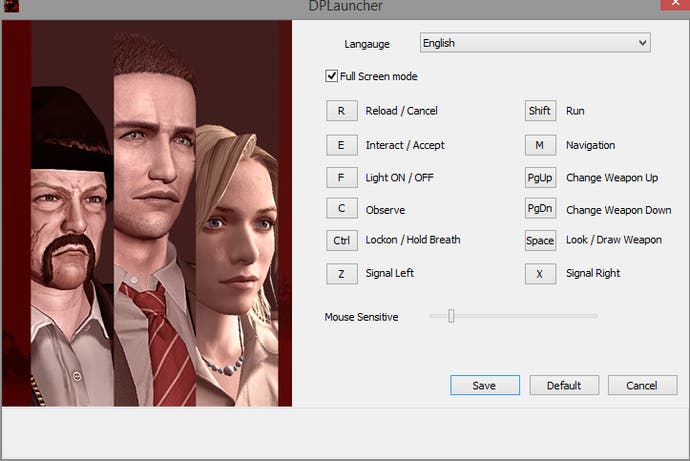Click the 'Light ON / OFF' label text

point(399,178)
